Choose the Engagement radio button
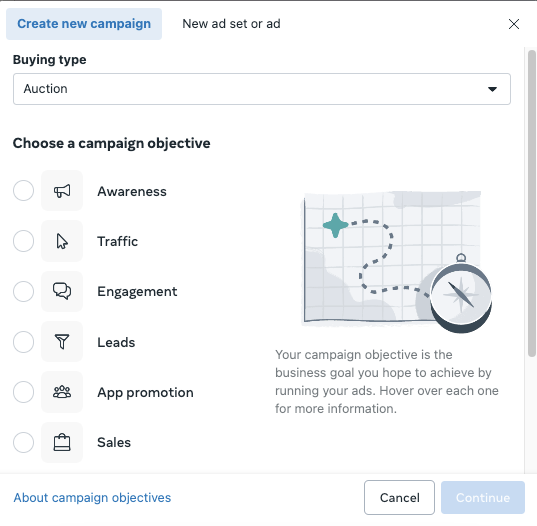537x526 pixels. tap(23, 291)
